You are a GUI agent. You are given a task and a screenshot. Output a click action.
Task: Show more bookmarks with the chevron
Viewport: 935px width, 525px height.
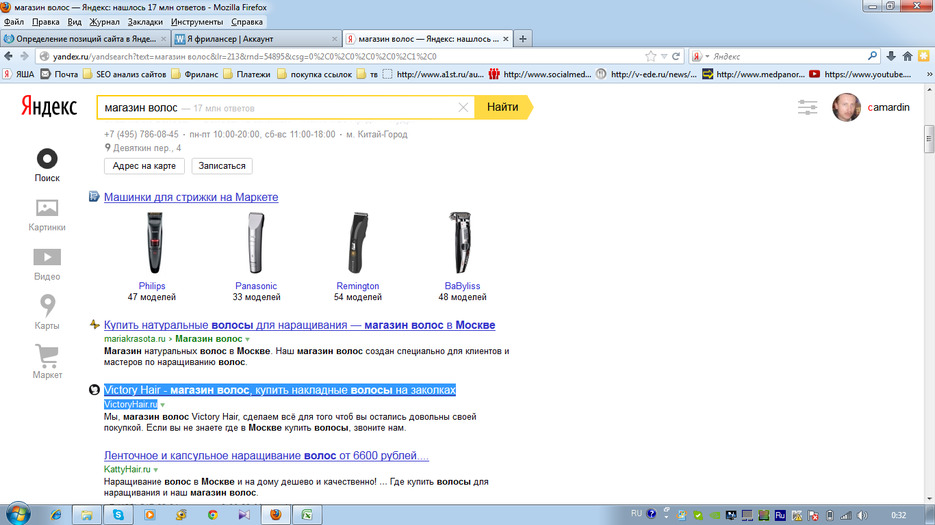928,74
